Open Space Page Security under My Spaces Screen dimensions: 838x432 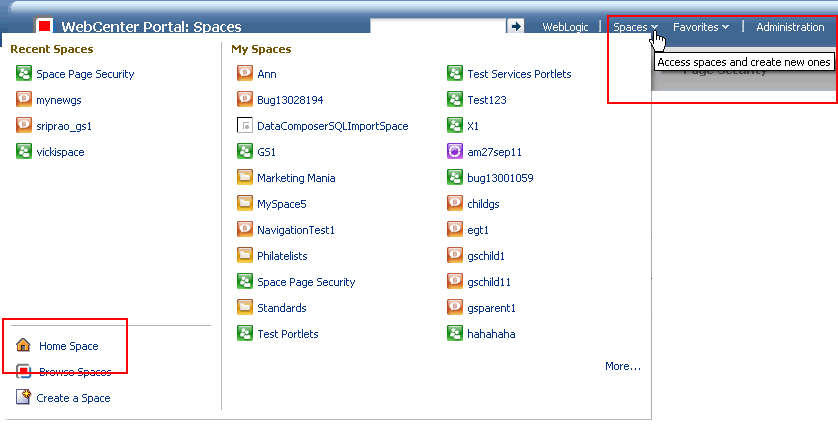306,282
